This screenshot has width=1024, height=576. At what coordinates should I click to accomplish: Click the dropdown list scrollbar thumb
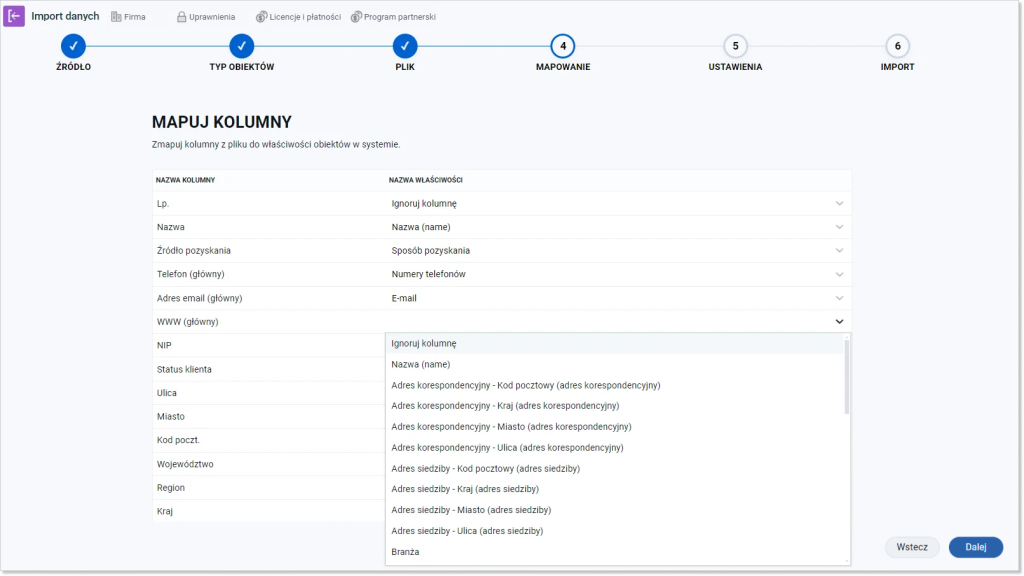847,377
